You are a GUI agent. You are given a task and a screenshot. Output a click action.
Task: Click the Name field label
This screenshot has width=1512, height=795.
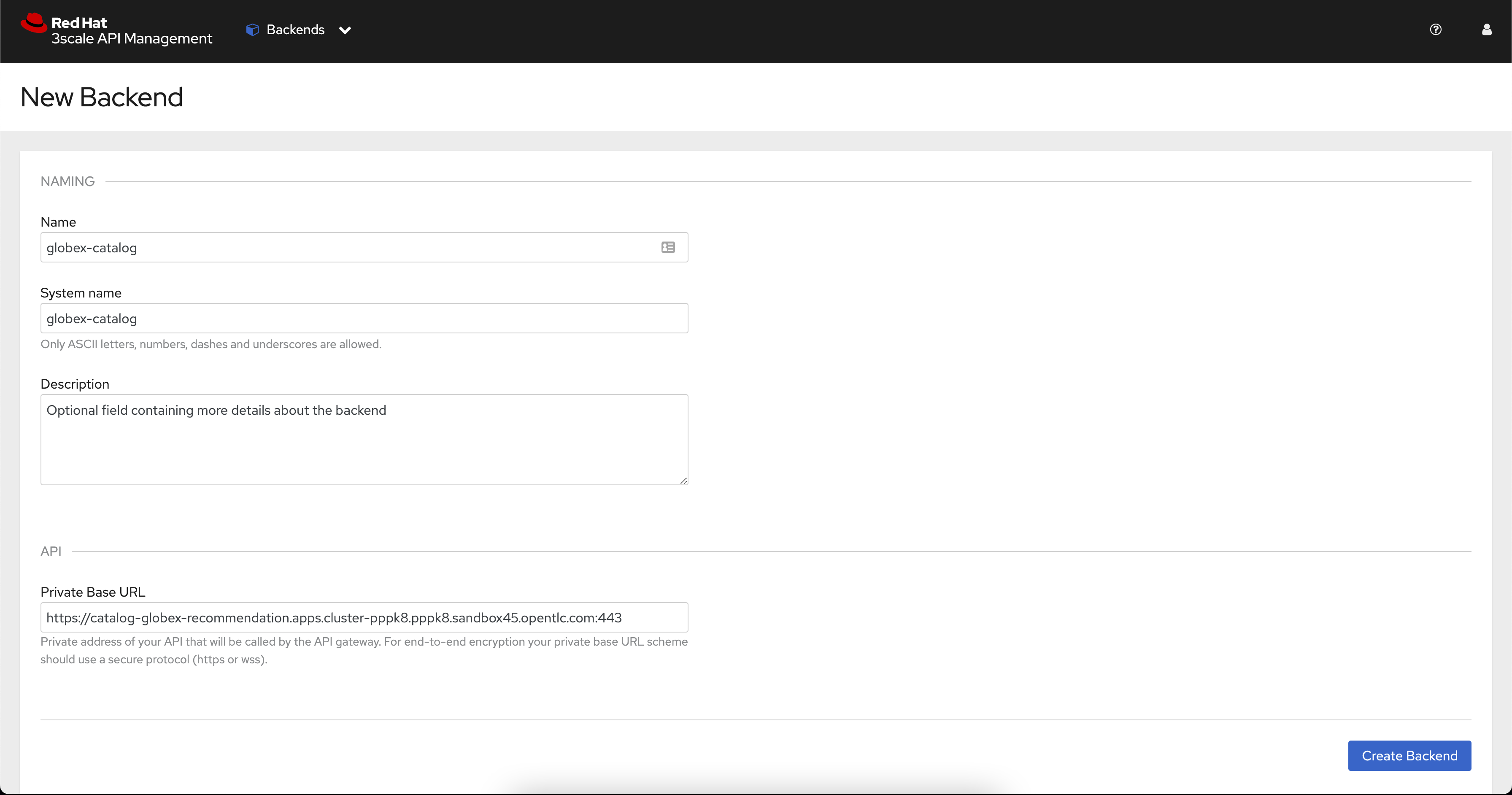(x=58, y=222)
